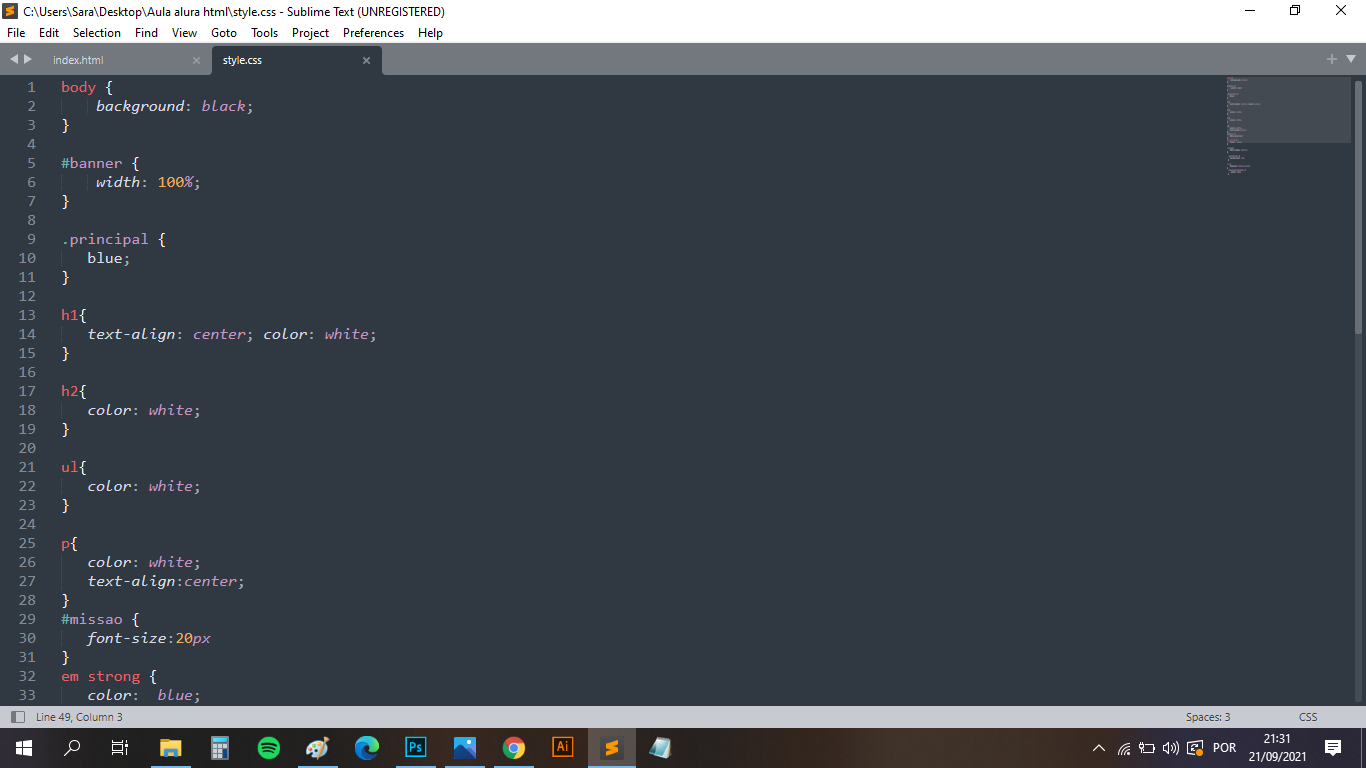Open Google Chrome from the taskbar

pyautogui.click(x=514, y=748)
